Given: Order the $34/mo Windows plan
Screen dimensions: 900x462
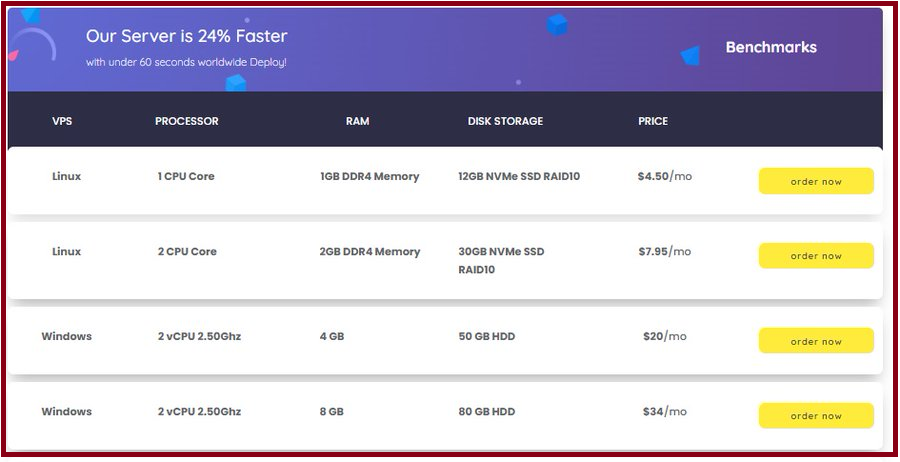Looking at the screenshot, I should pyautogui.click(x=816, y=416).
